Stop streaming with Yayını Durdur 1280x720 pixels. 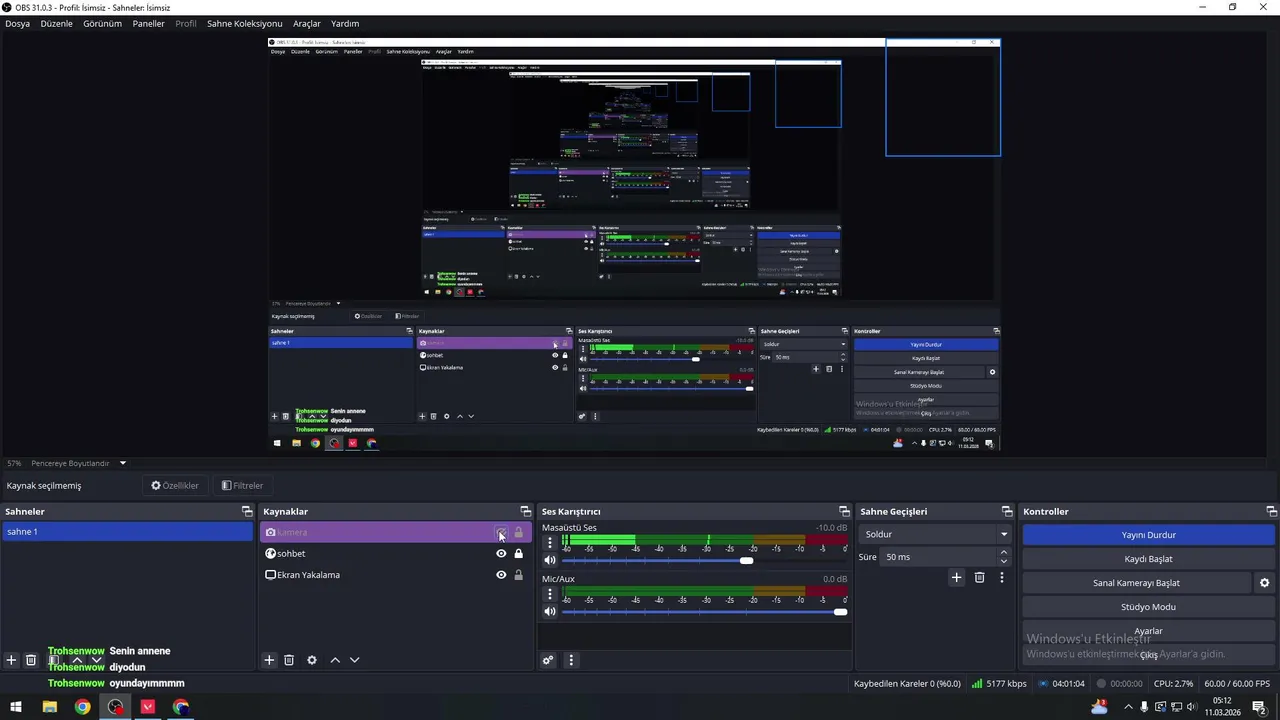click(x=1148, y=535)
